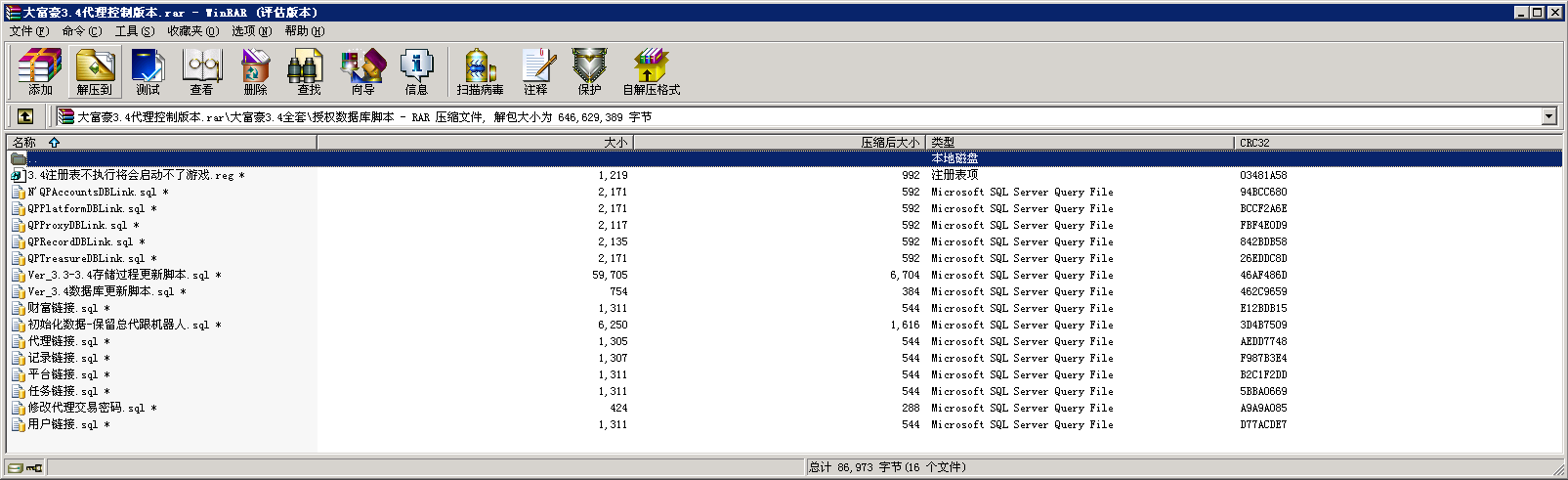Click the 删除 (Delete) toolbar icon
This screenshot has width=1568, height=480.
pos(255,72)
